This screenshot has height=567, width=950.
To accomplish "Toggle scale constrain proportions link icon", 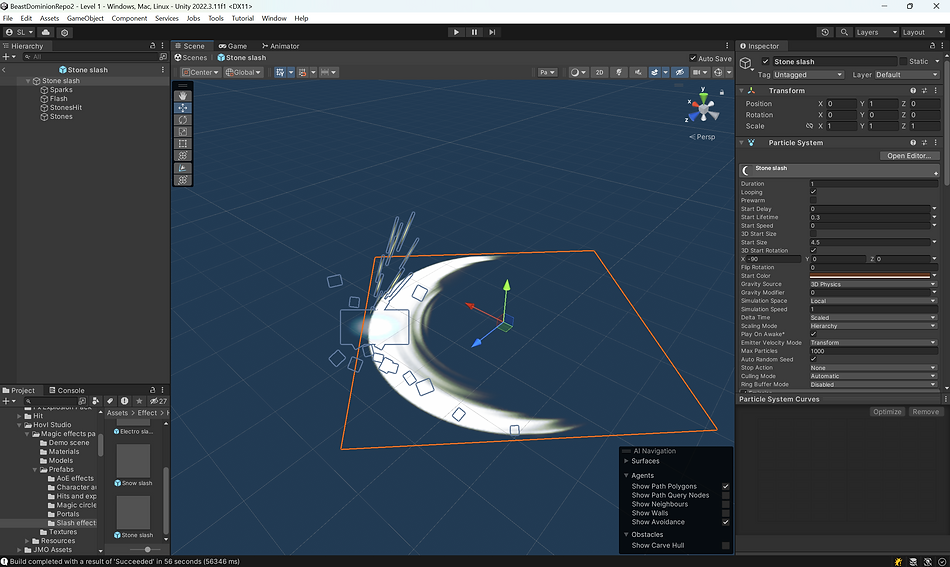I will [x=809, y=126].
